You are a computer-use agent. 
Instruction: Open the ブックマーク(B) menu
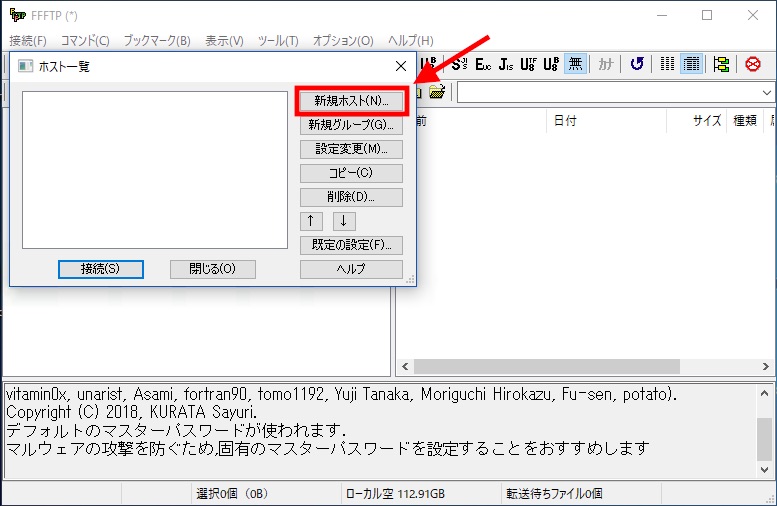157,41
